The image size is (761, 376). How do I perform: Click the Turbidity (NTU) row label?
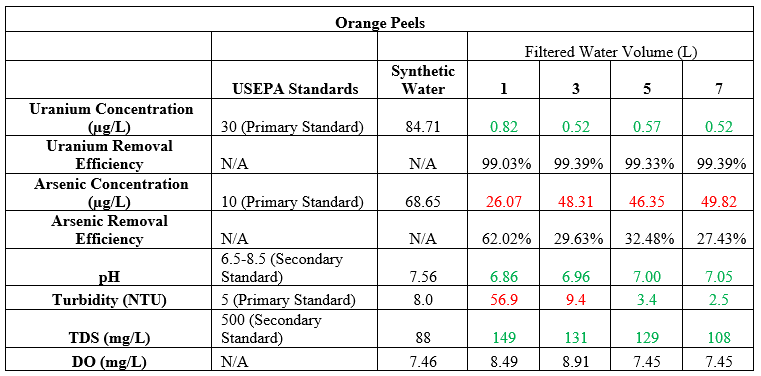pos(111,300)
